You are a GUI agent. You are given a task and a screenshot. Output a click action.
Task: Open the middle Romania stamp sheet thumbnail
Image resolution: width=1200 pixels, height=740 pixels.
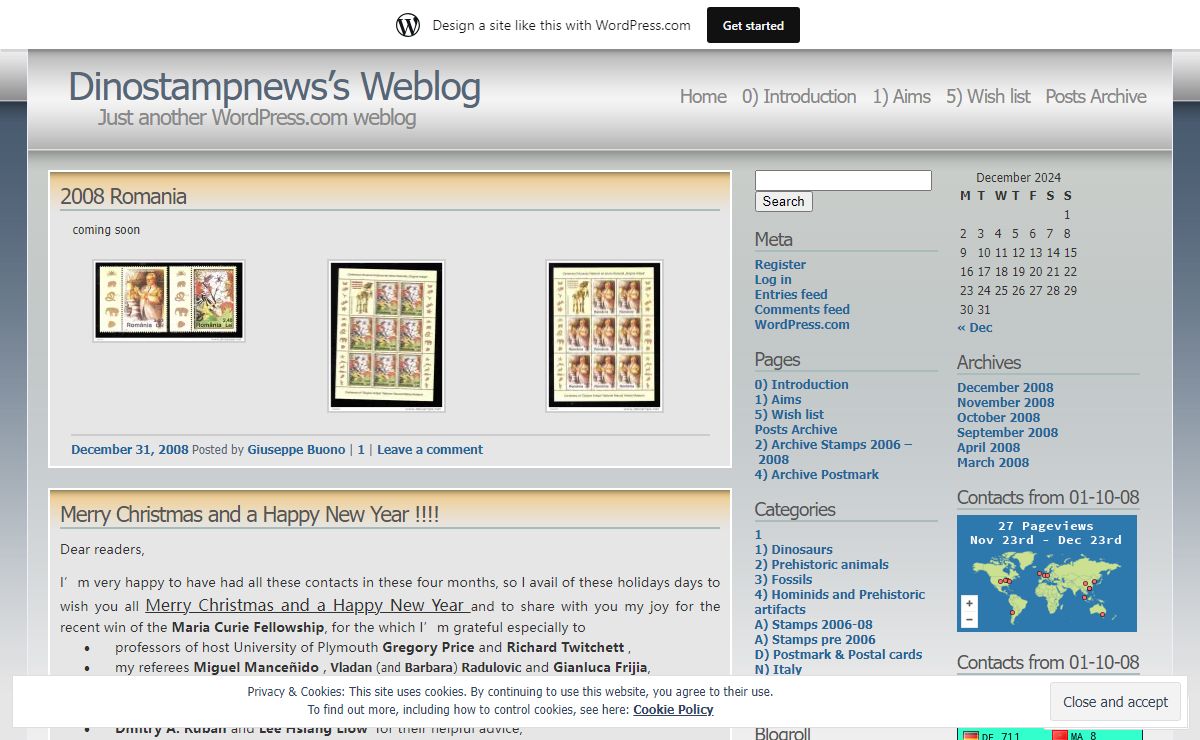tap(386, 336)
